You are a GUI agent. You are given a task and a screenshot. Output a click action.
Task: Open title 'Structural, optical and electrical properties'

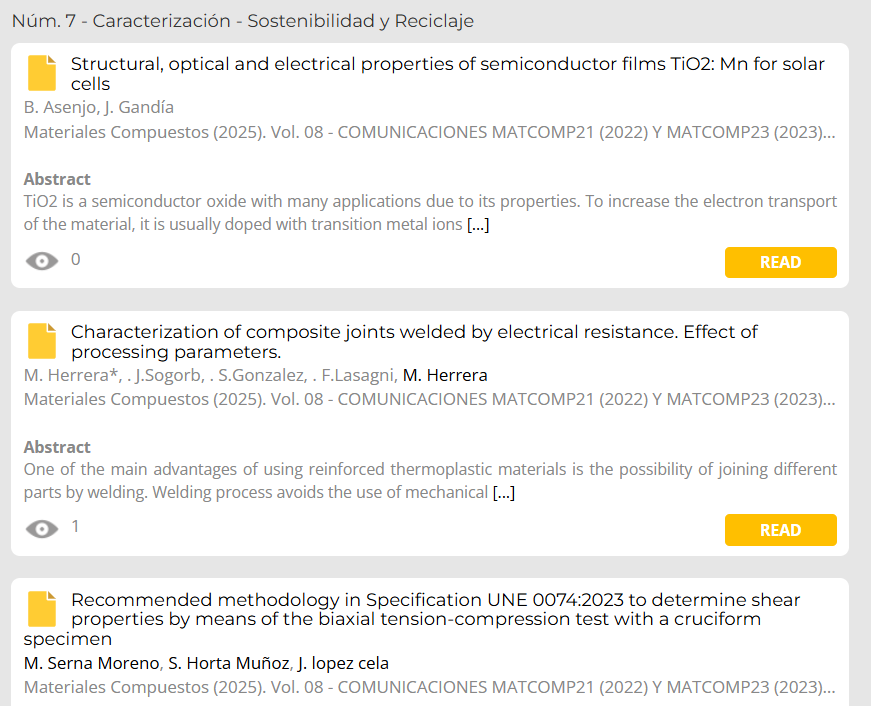pyautogui.click(x=448, y=74)
